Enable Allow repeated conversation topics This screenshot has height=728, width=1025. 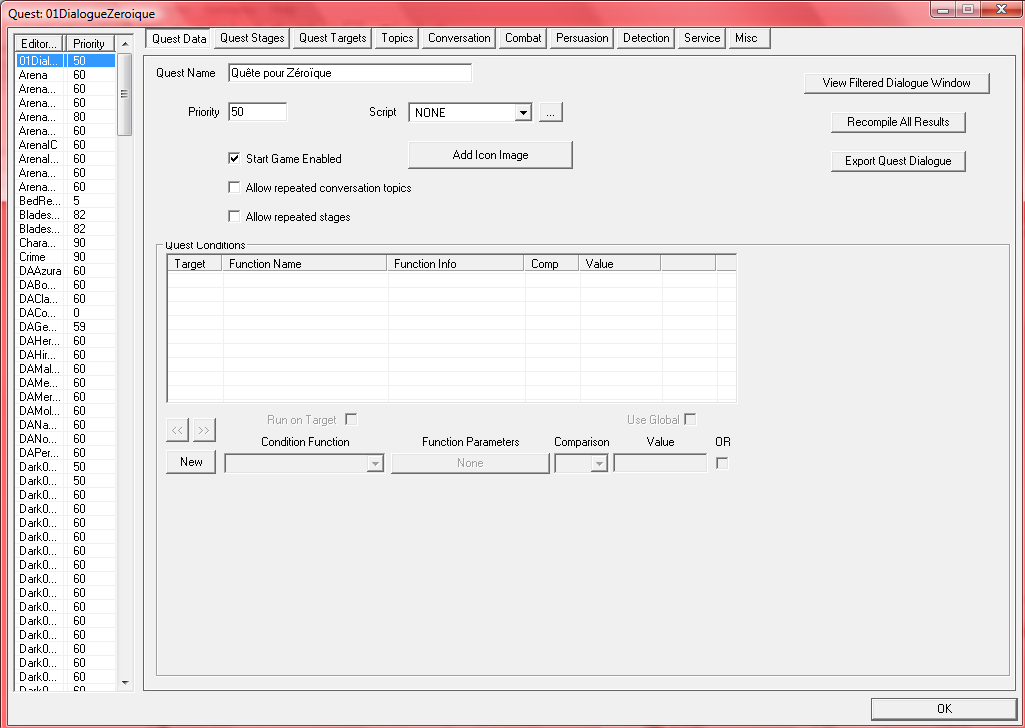(235, 188)
